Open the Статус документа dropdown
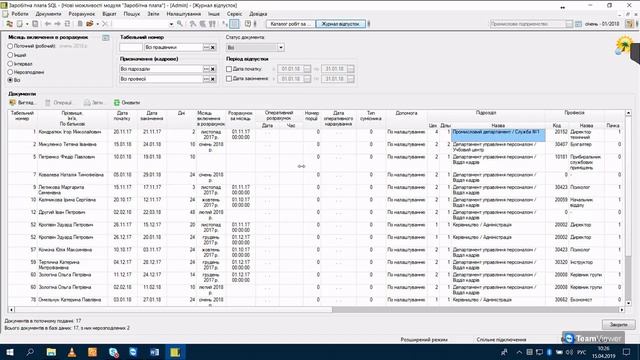 pyautogui.click(x=280, y=47)
